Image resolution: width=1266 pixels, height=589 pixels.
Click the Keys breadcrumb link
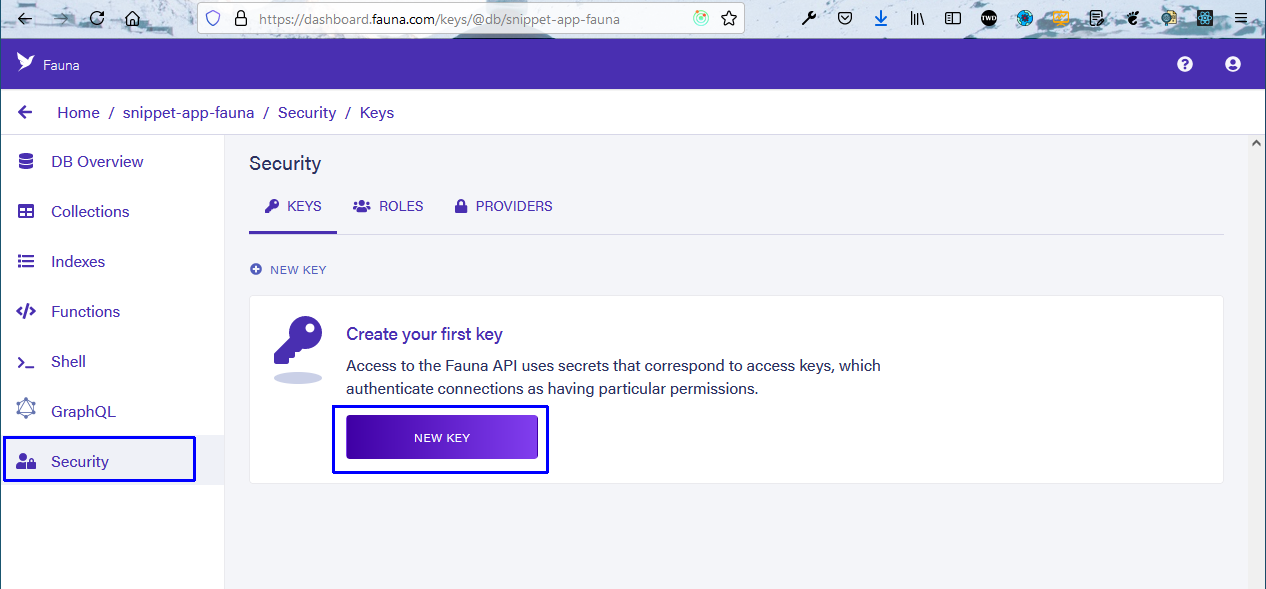coord(377,113)
